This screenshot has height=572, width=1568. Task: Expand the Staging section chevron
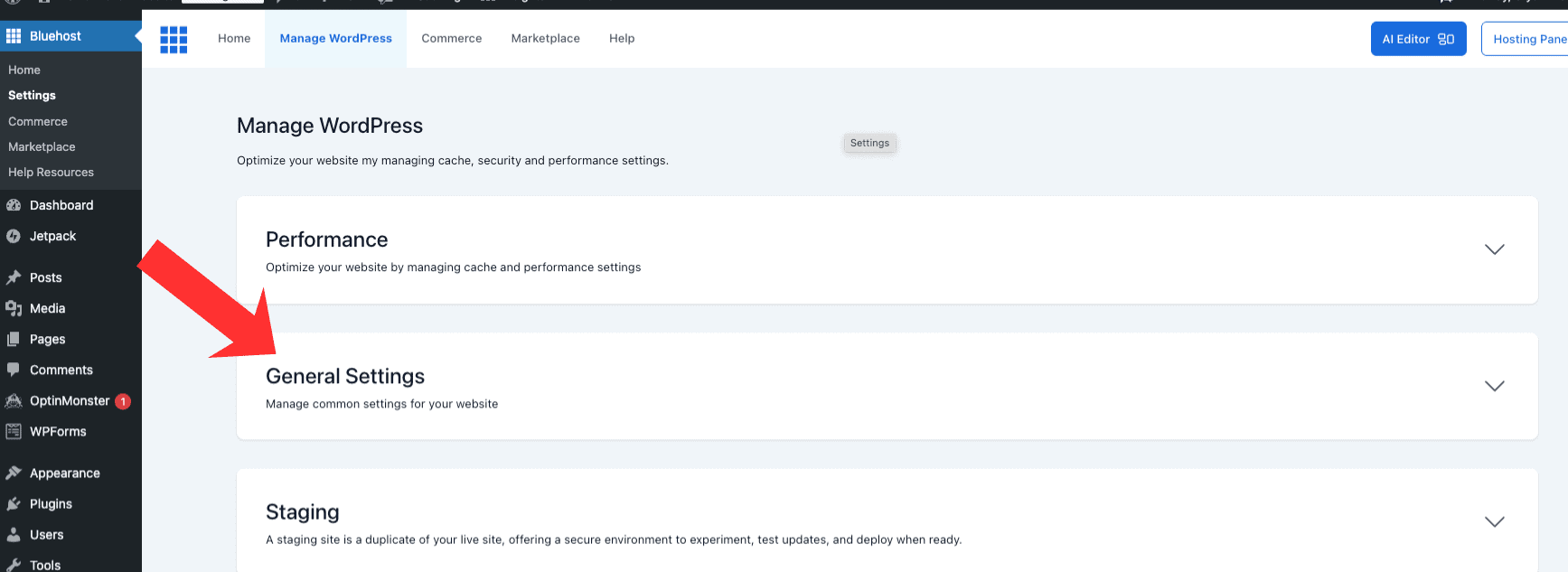coord(1495,521)
